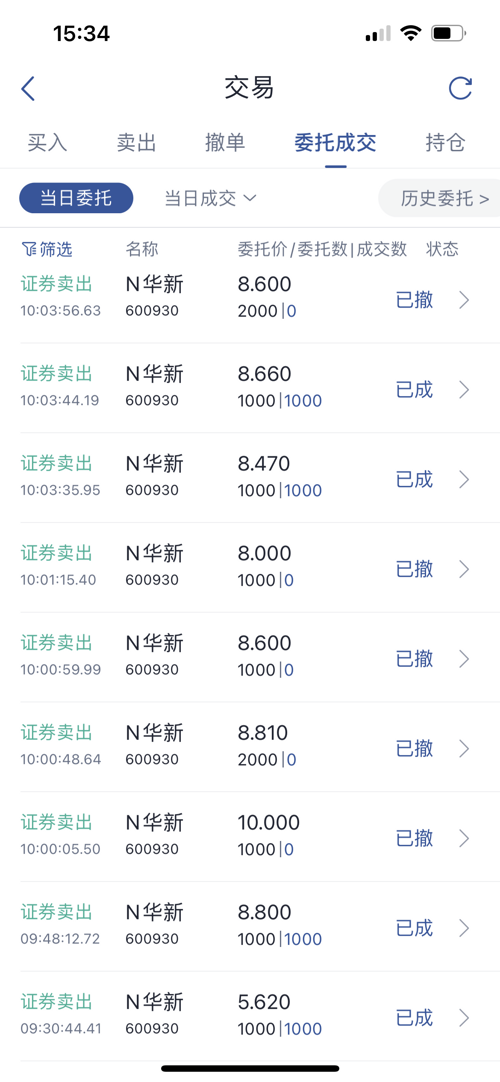Image resolution: width=500 pixels, height=1082 pixels.
Task: Tap the cellular signal bars icon
Action: (x=378, y=33)
